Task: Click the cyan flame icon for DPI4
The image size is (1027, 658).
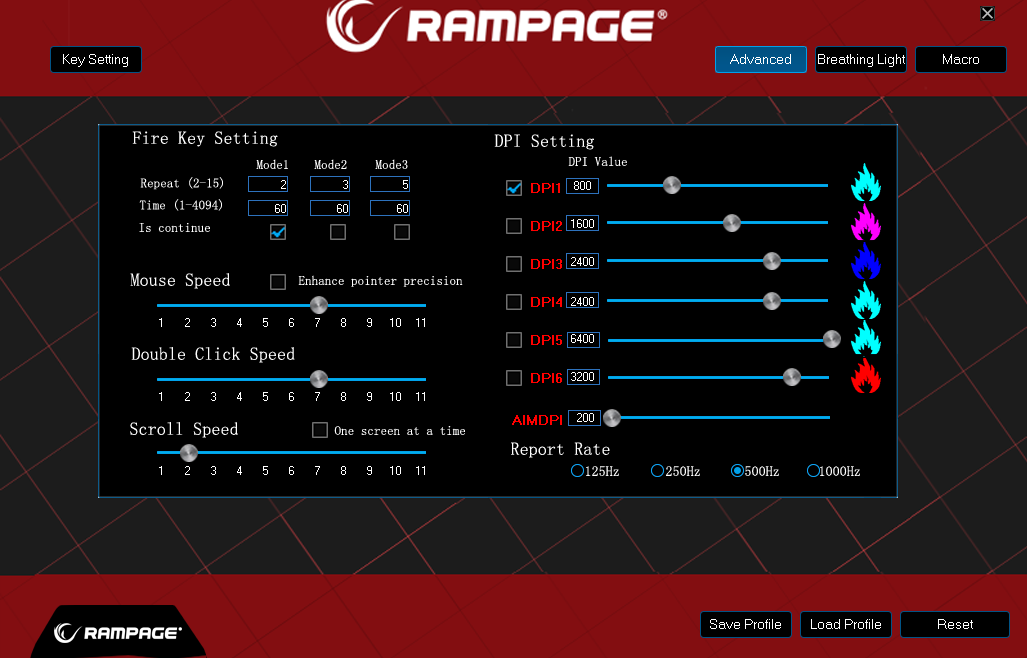Action: tap(866, 301)
